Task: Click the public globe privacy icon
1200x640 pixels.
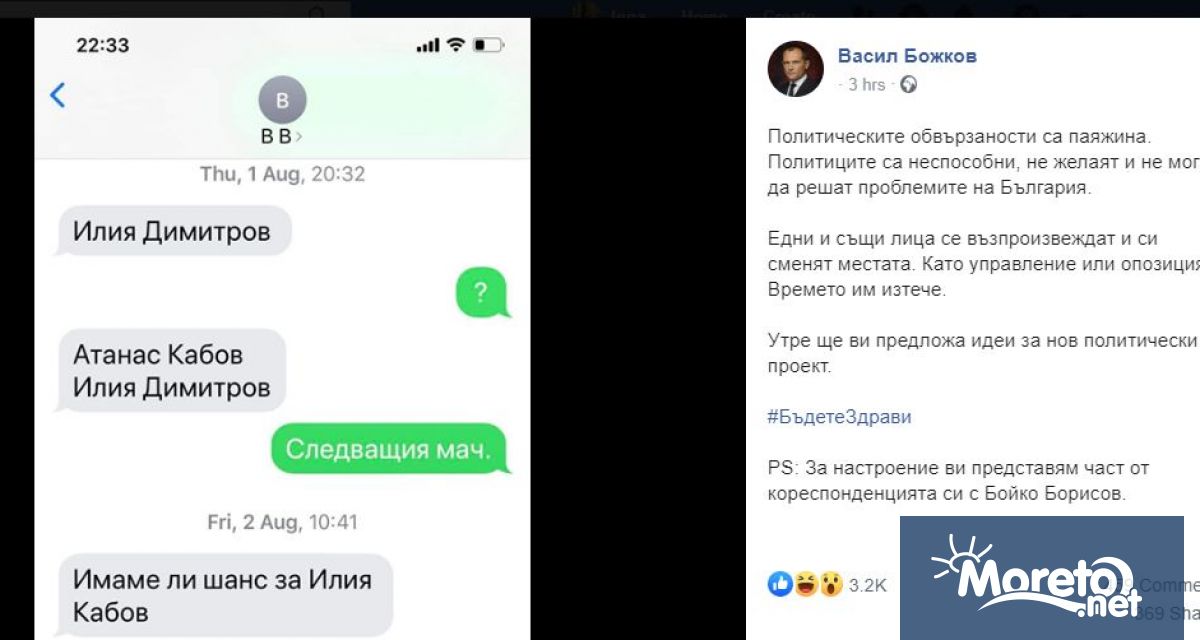Action: click(x=909, y=85)
